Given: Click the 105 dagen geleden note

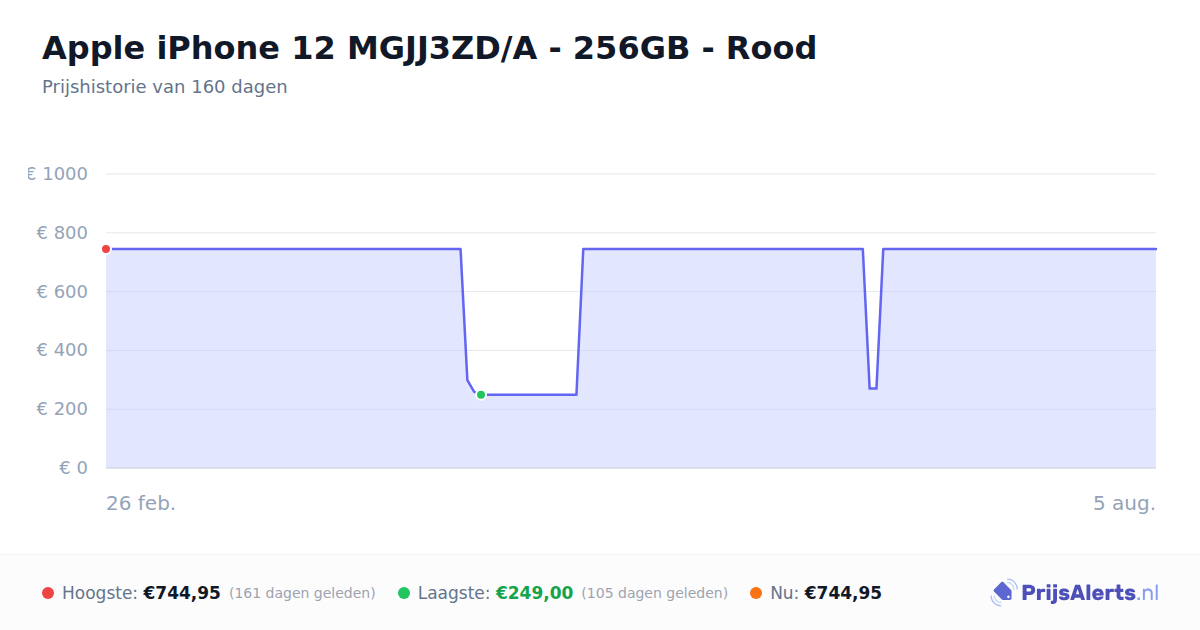Looking at the screenshot, I should 654,593.
